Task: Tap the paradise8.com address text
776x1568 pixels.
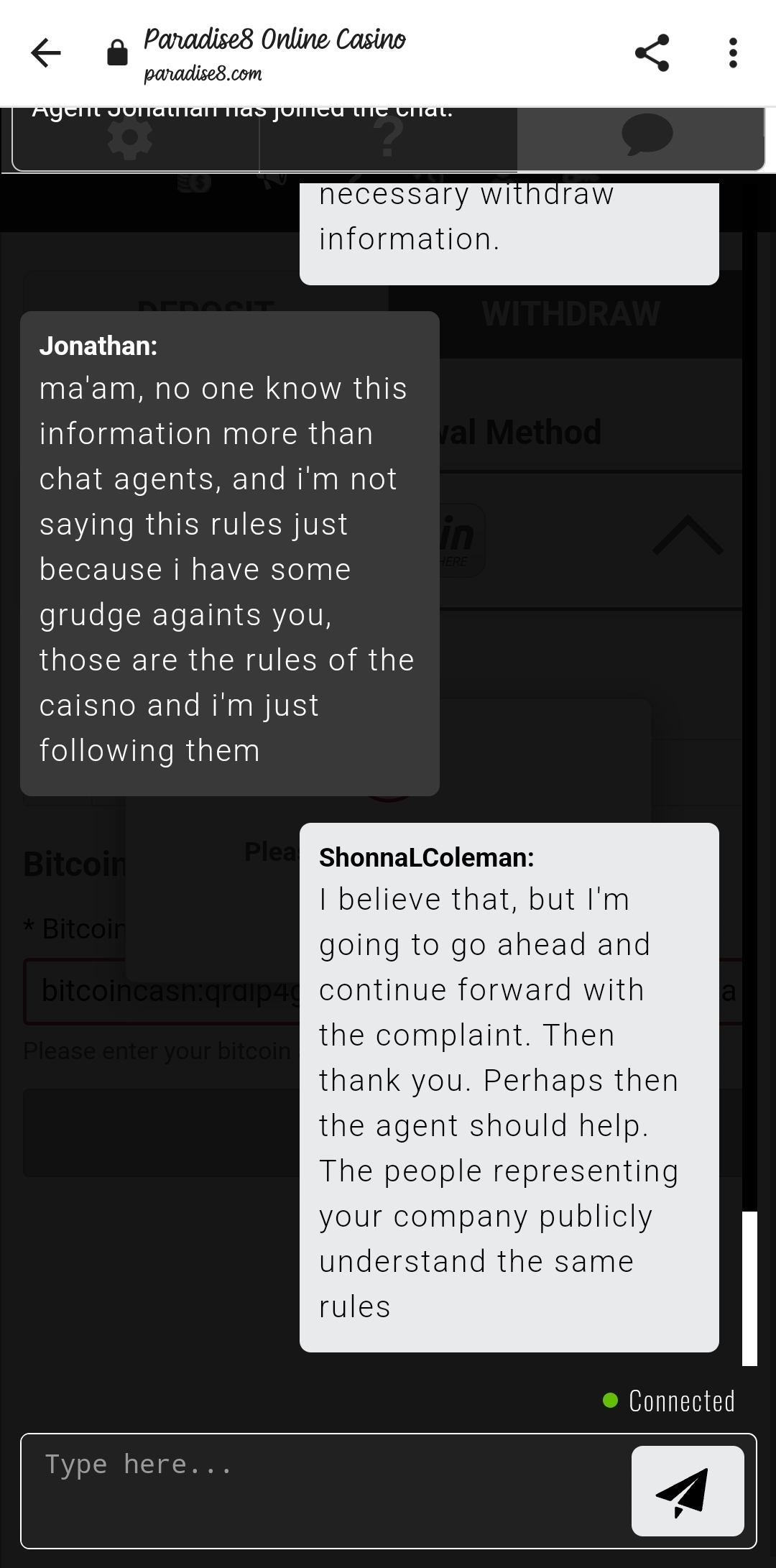Action: point(203,74)
